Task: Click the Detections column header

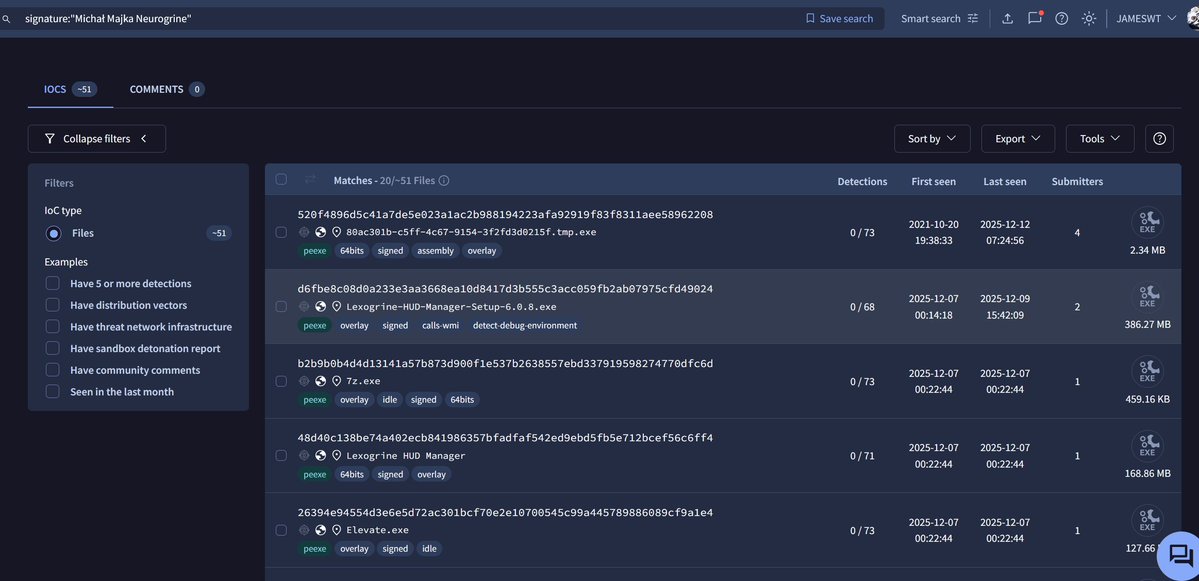Action: (863, 181)
